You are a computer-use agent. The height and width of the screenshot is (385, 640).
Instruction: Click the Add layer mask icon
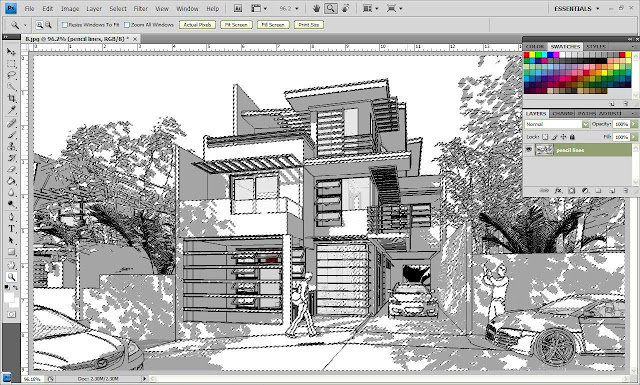(x=571, y=191)
